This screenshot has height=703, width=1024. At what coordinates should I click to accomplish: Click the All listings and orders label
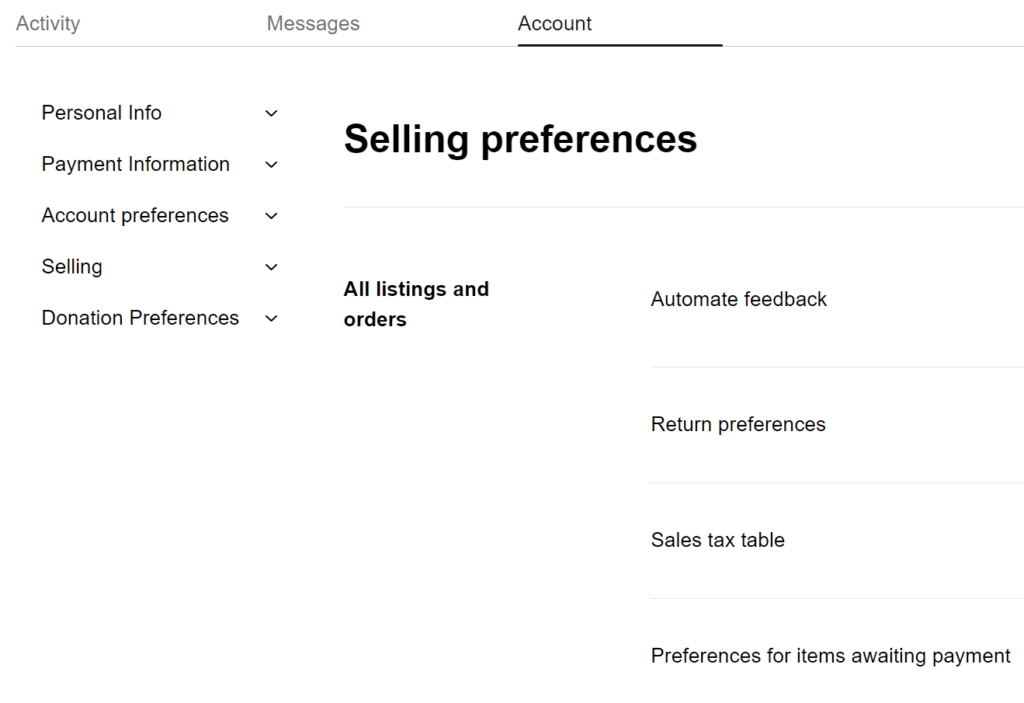tap(416, 303)
